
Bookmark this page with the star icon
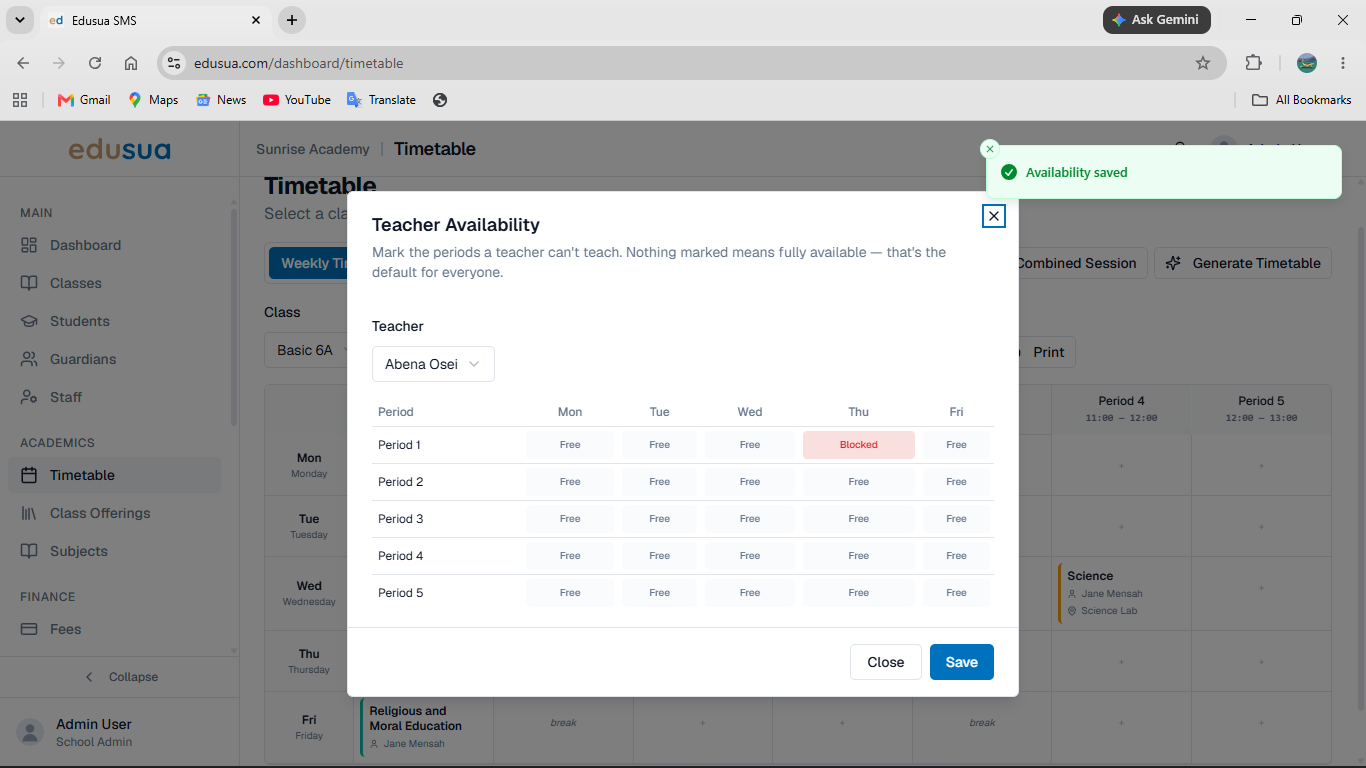point(1203,63)
